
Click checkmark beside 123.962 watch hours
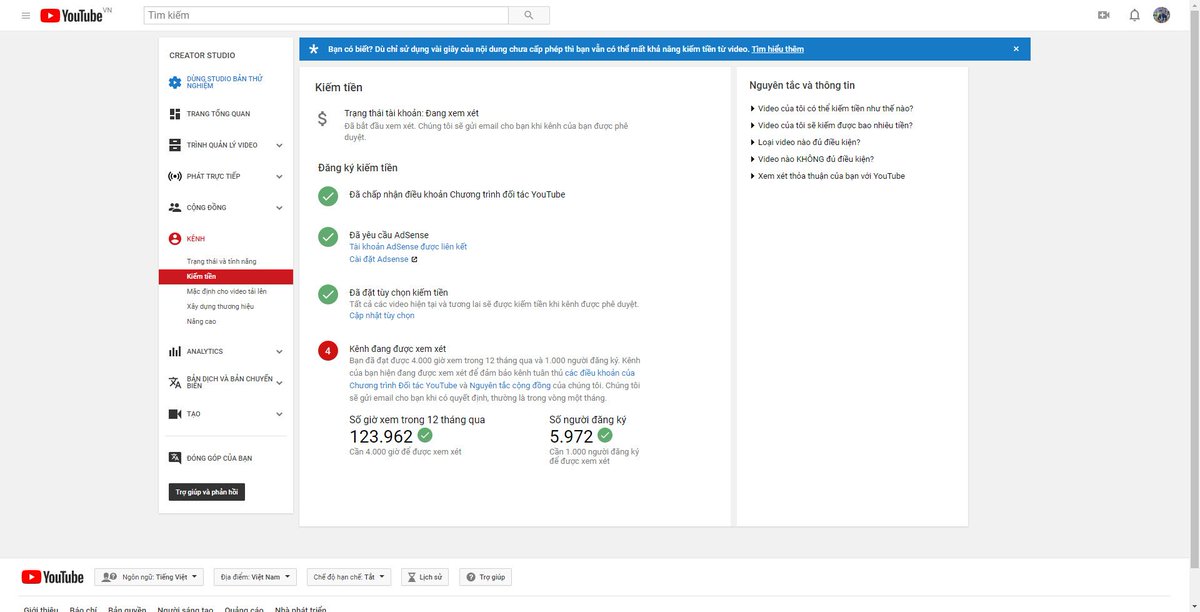[425, 436]
